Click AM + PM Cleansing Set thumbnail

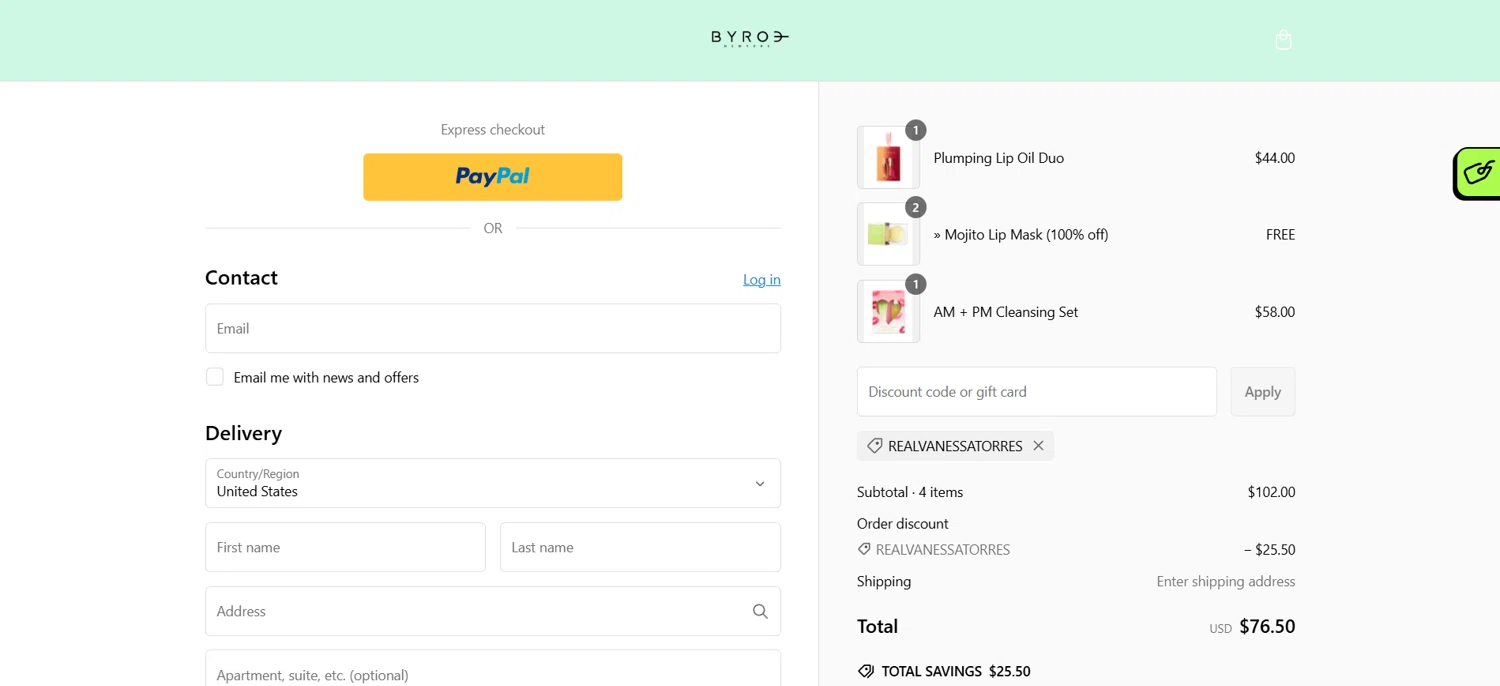click(x=888, y=311)
